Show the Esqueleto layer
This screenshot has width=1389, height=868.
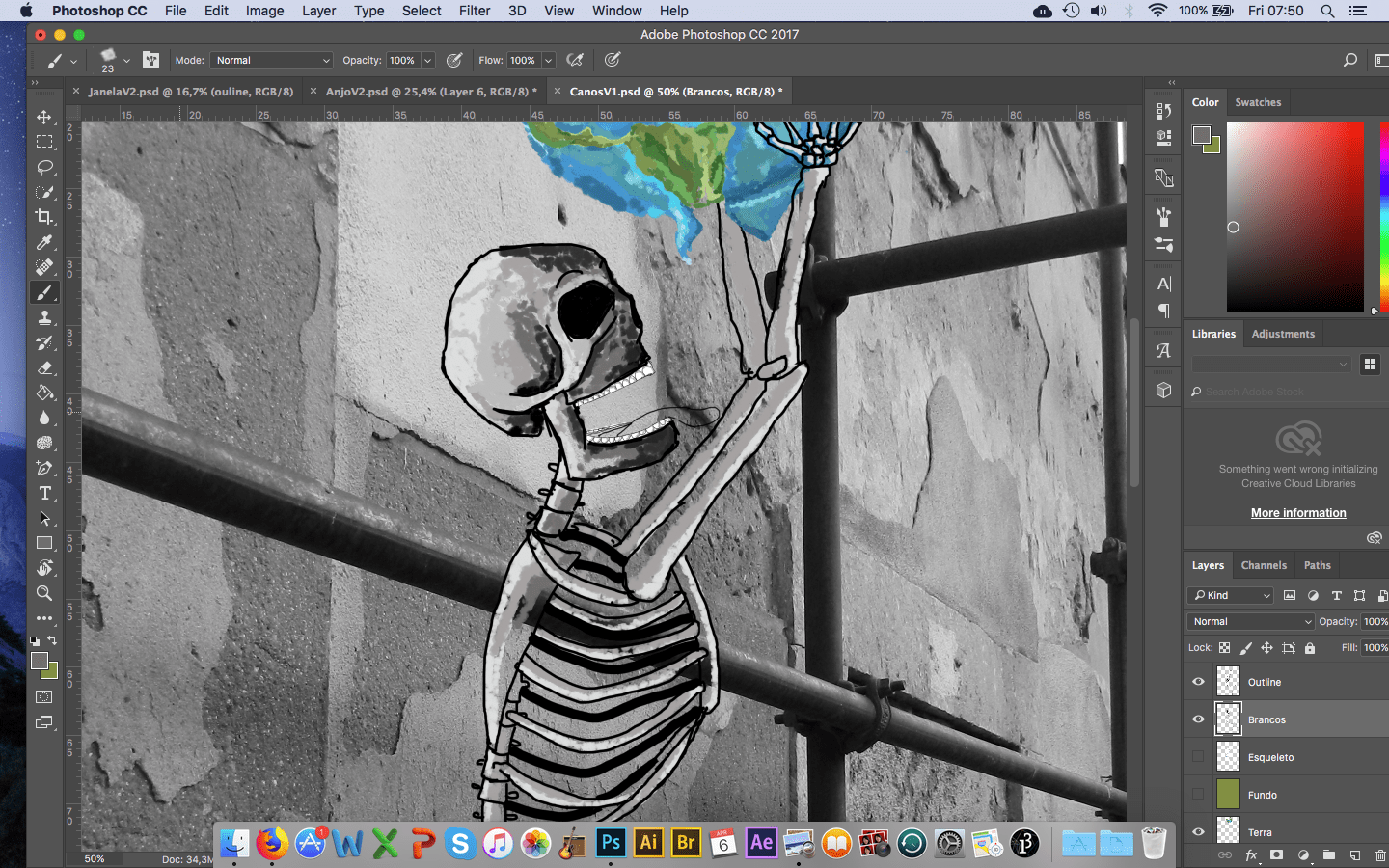(x=1198, y=757)
